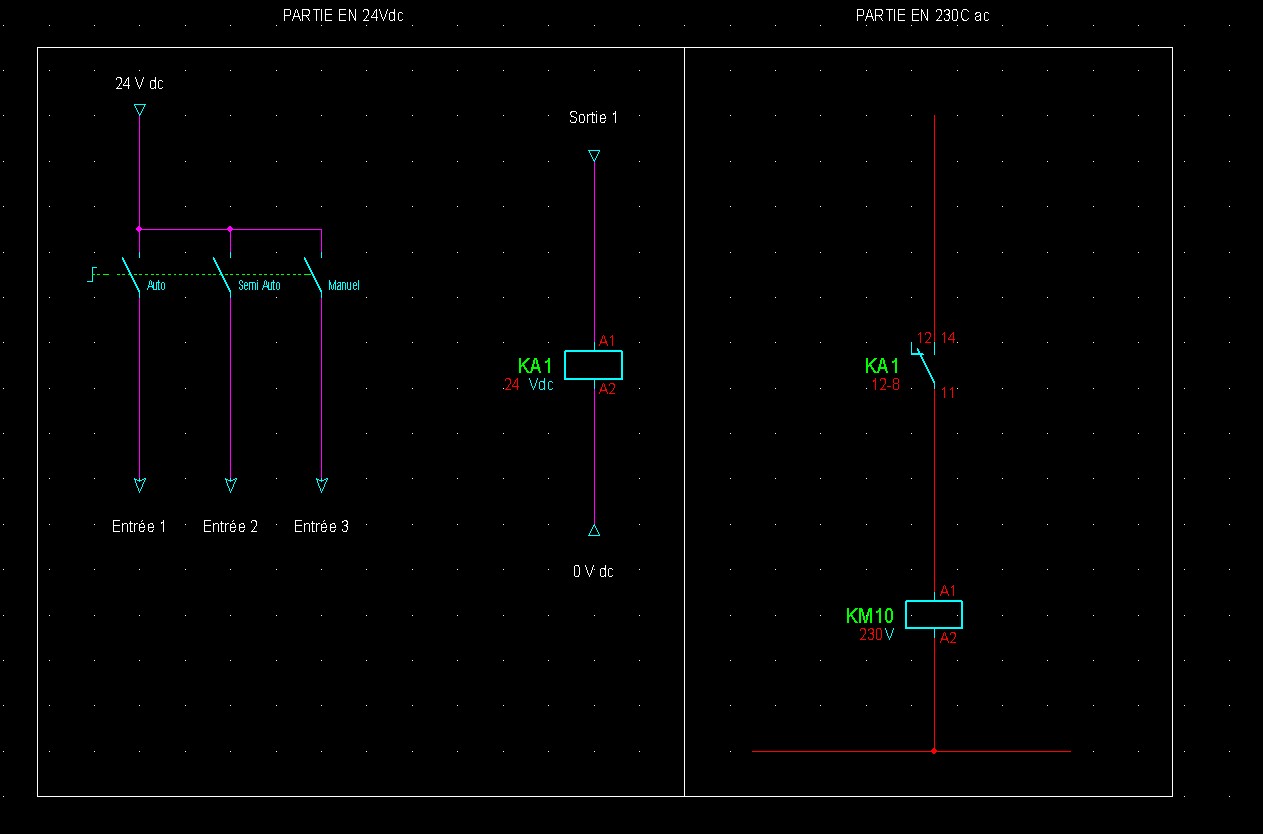Image resolution: width=1263 pixels, height=834 pixels.
Task: Select the KA1 relay coil symbol
Action: 593,365
